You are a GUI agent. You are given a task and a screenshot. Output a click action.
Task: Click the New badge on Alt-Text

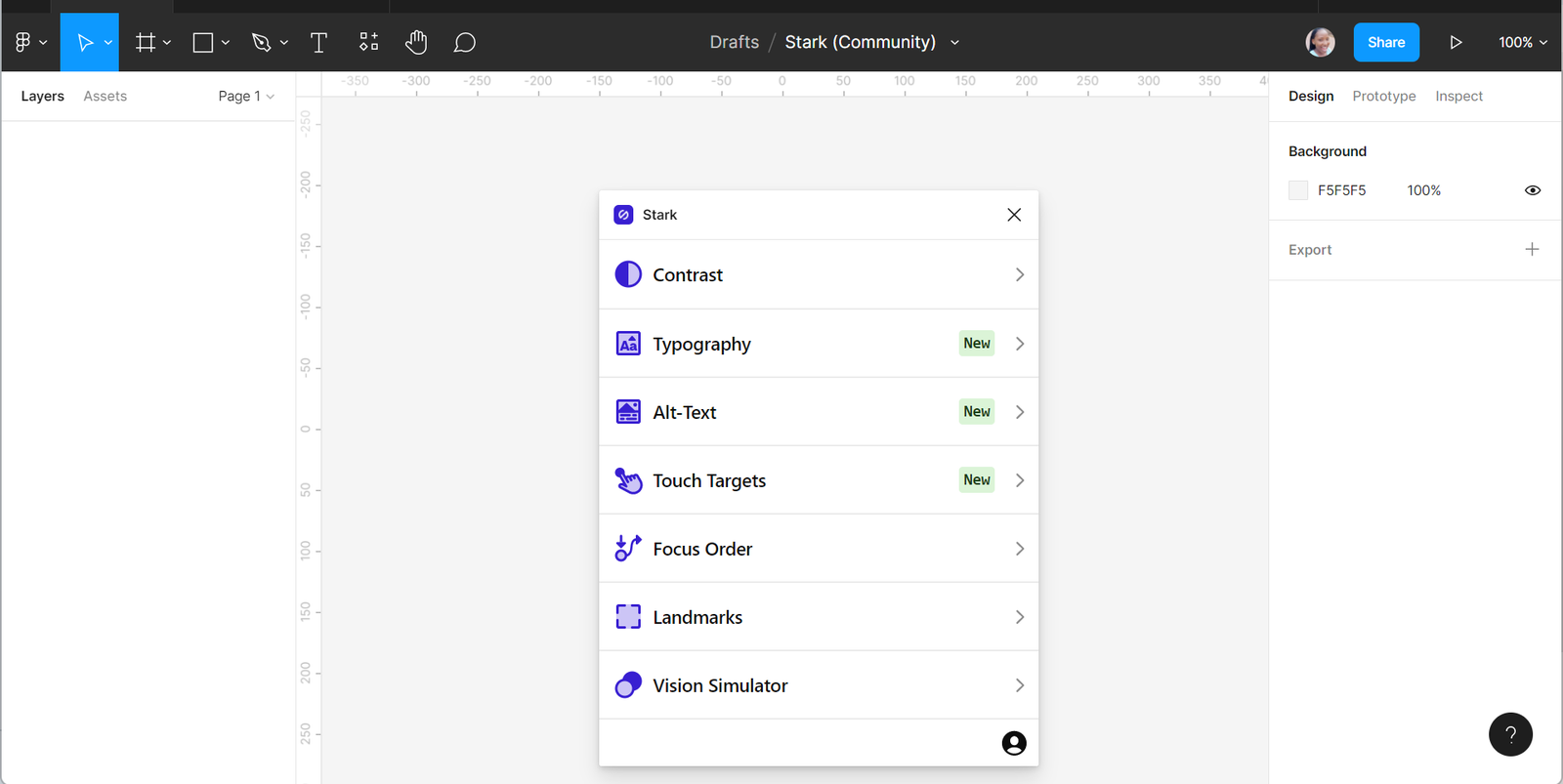click(x=977, y=411)
